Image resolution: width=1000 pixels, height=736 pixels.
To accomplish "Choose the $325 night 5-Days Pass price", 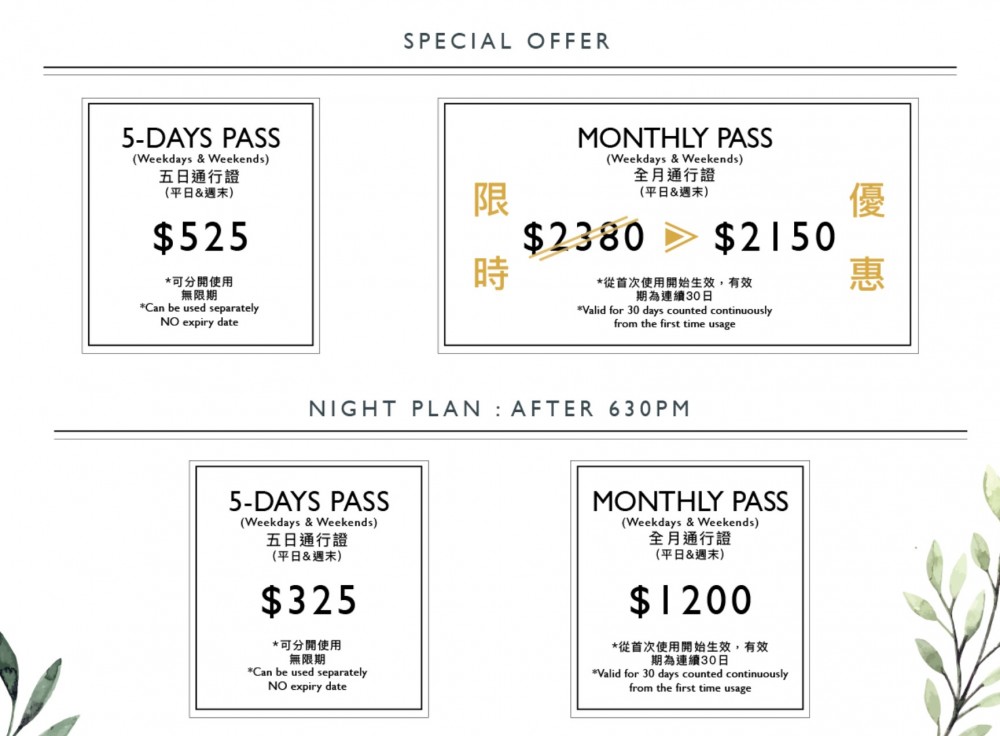I will click(x=309, y=600).
